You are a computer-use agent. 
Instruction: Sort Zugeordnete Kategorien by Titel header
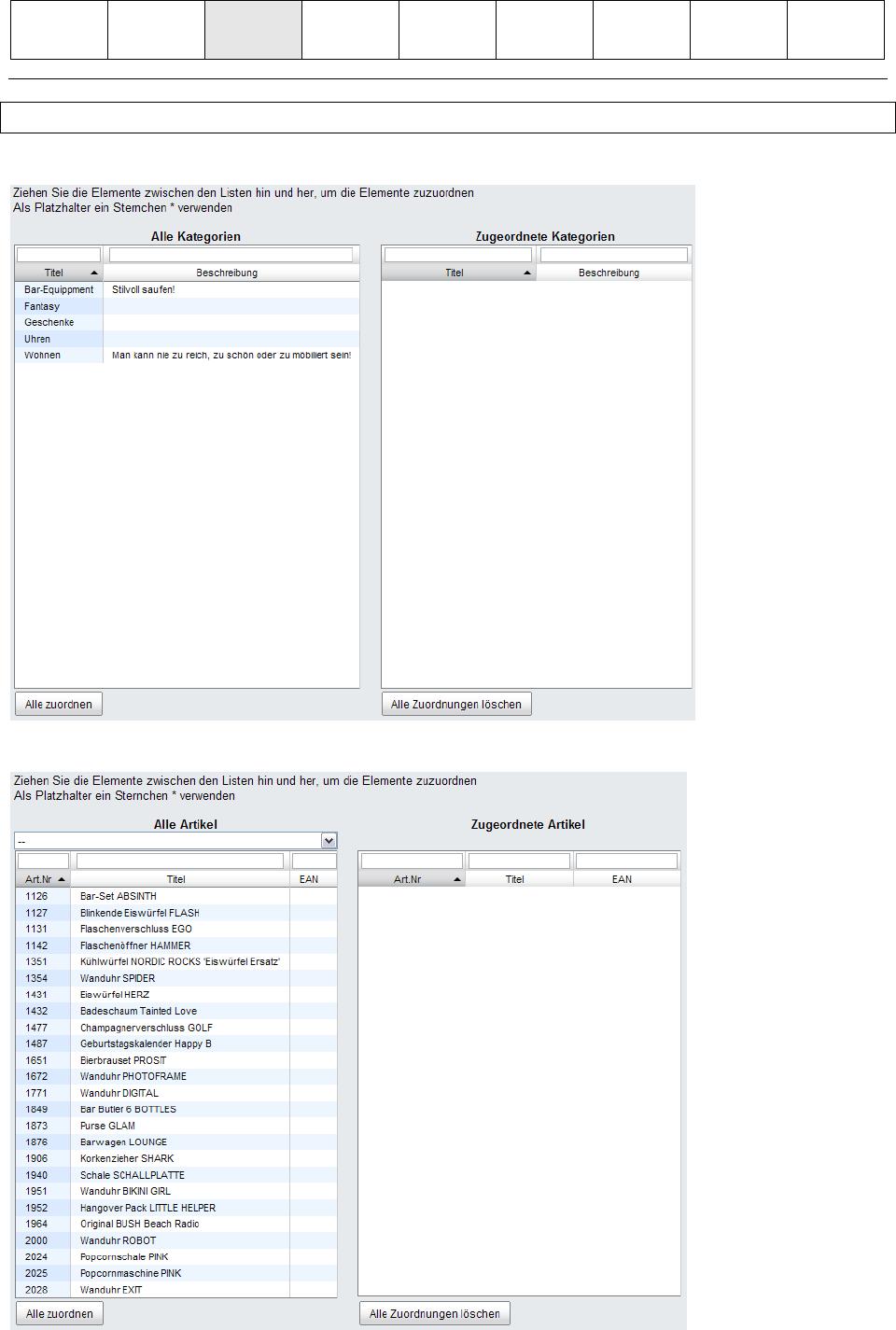click(x=458, y=273)
